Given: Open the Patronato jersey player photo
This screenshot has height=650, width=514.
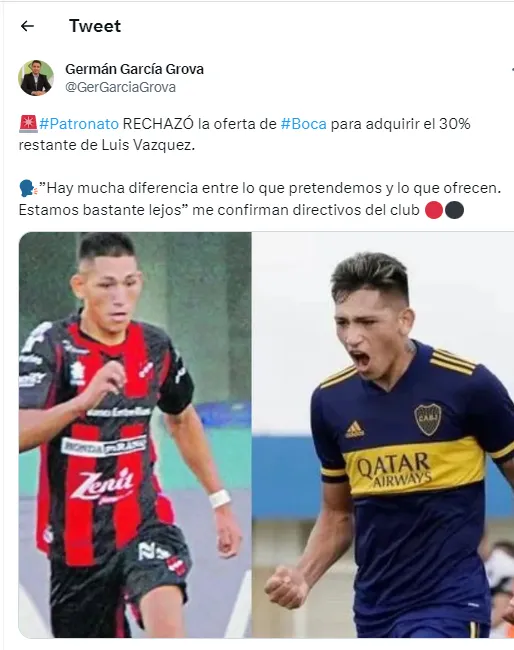Looking at the screenshot, I should click(x=135, y=434).
